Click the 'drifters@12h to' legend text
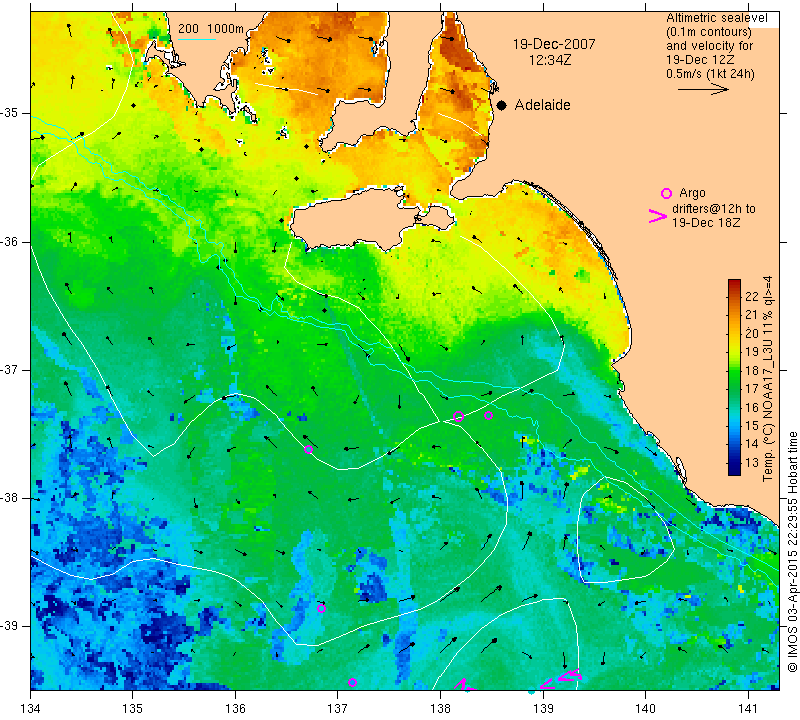Screen dimensions: 800x720 714,209
